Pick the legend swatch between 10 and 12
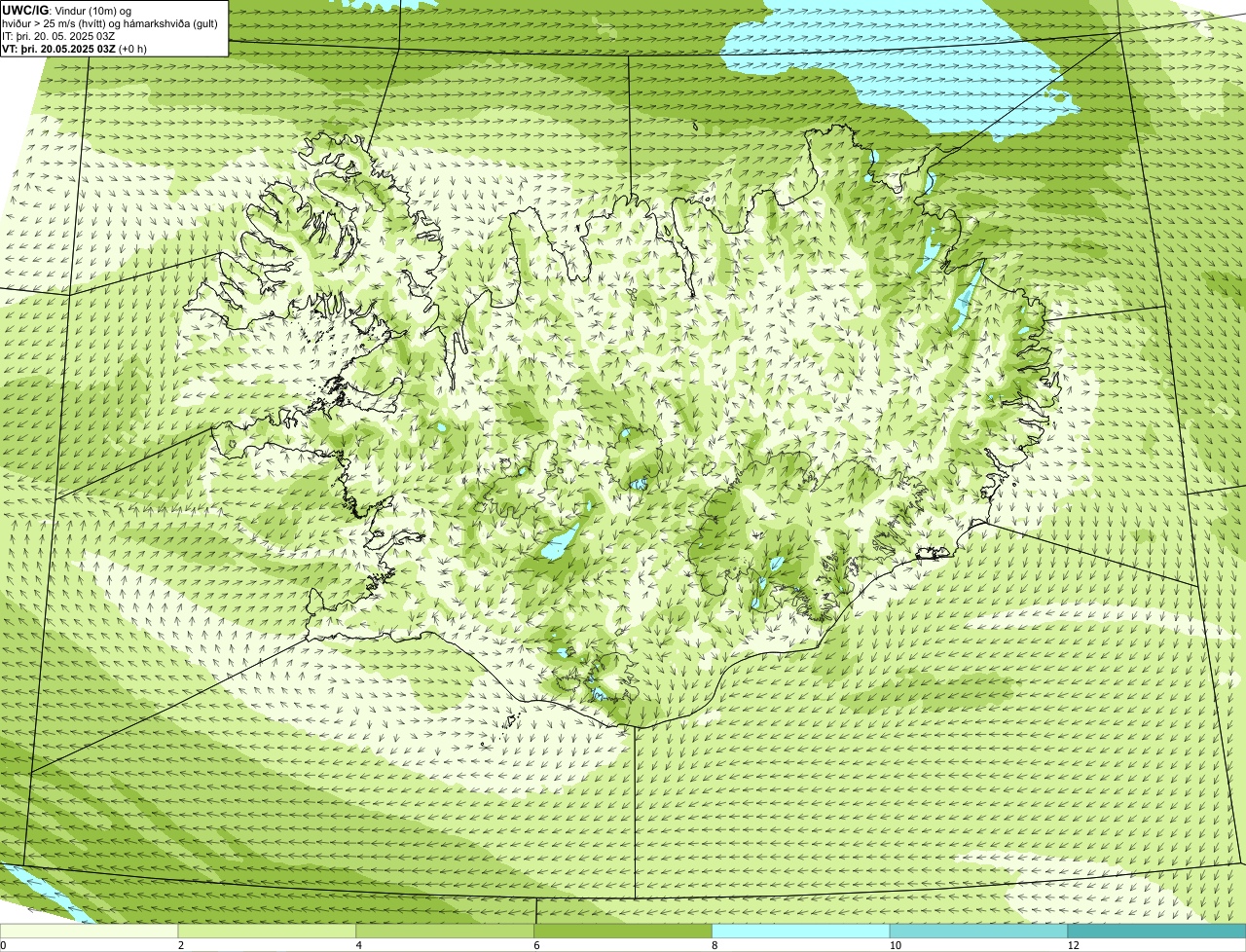 coord(978,931)
